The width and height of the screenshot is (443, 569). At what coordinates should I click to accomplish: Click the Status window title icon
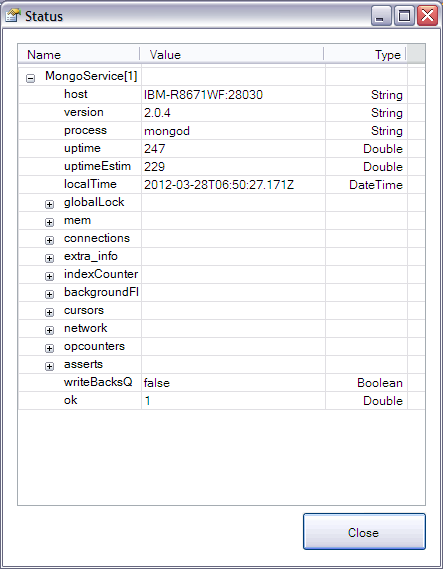coord(13,16)
